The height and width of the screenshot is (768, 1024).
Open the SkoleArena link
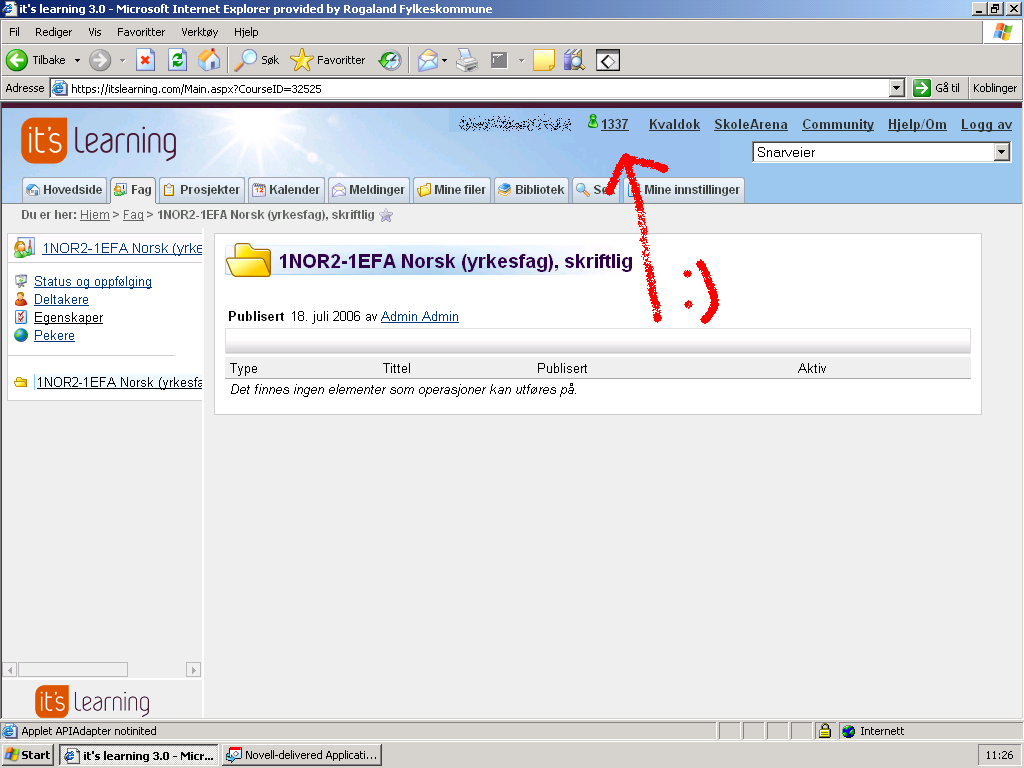coord(751,124)
